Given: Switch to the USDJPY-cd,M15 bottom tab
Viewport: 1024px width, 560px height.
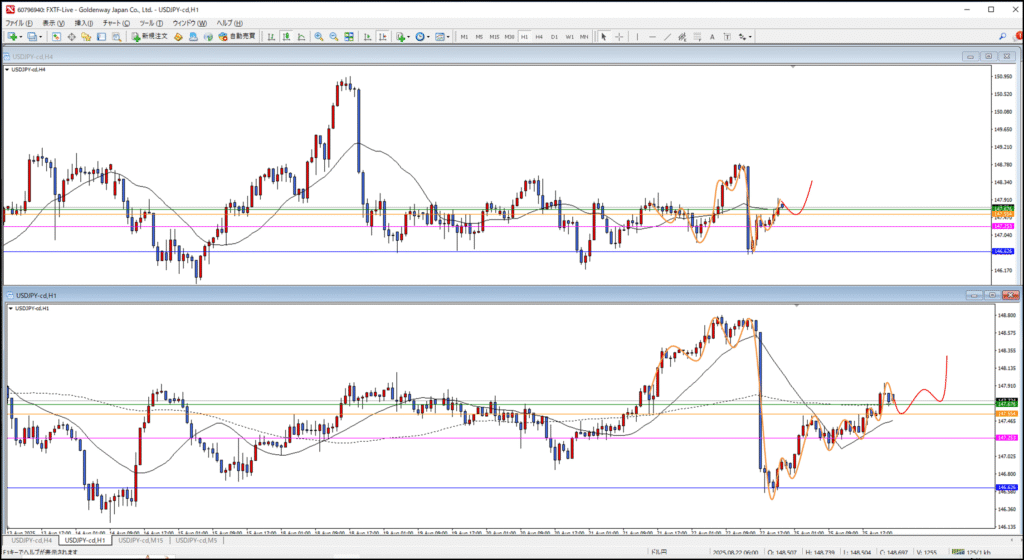Looking at the screenshot, I should 140,541.
